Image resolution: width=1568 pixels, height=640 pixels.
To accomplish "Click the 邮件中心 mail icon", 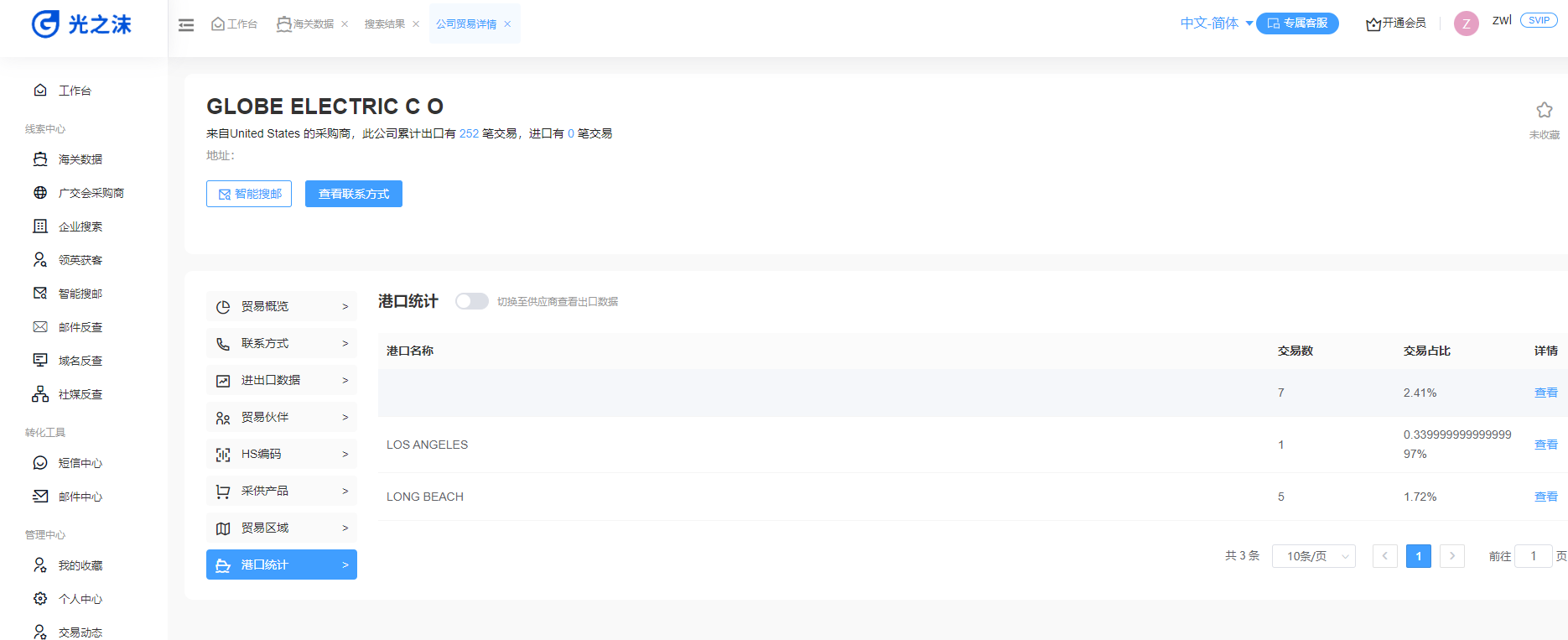I will [40, 497].
